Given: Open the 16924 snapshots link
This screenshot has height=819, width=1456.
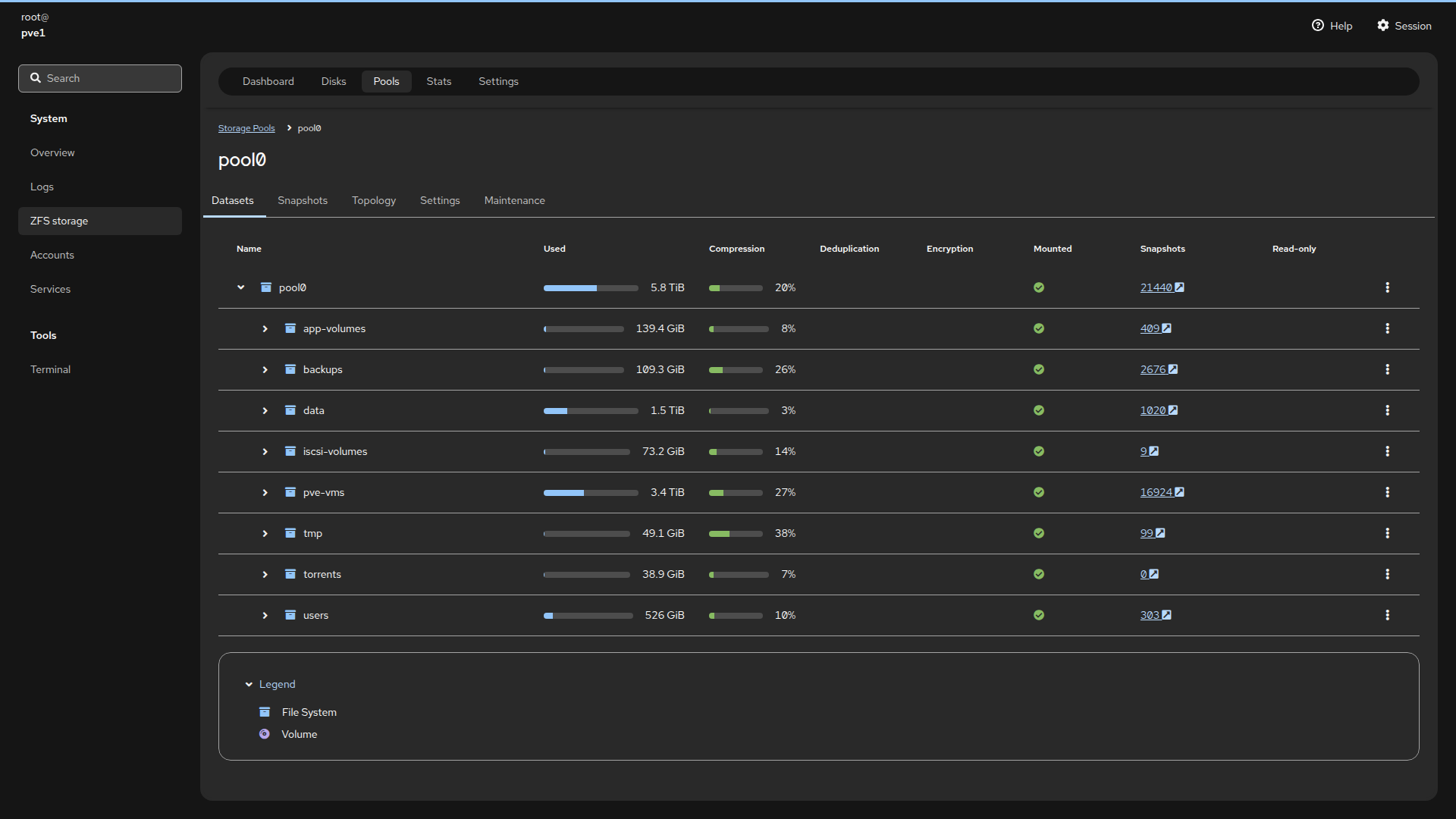Looking at the screenshot, I should pyautogui.click(x=1156, y=492).
